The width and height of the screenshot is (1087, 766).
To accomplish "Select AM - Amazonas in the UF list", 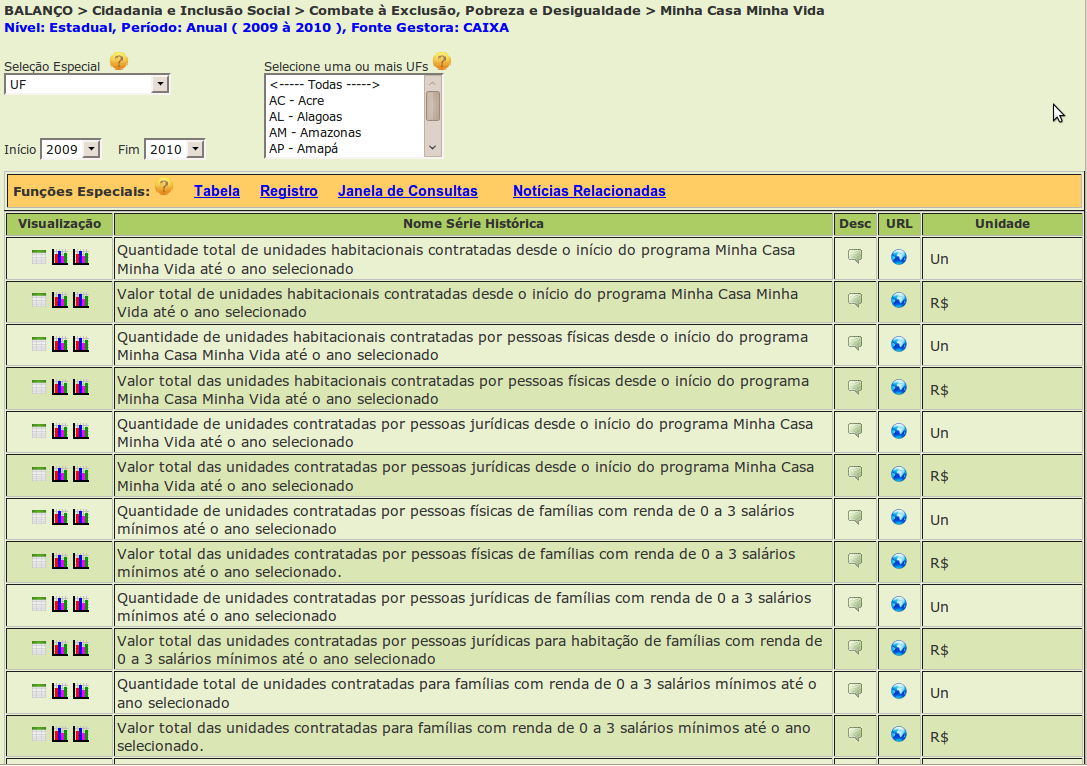I will [x=315, y=133].
